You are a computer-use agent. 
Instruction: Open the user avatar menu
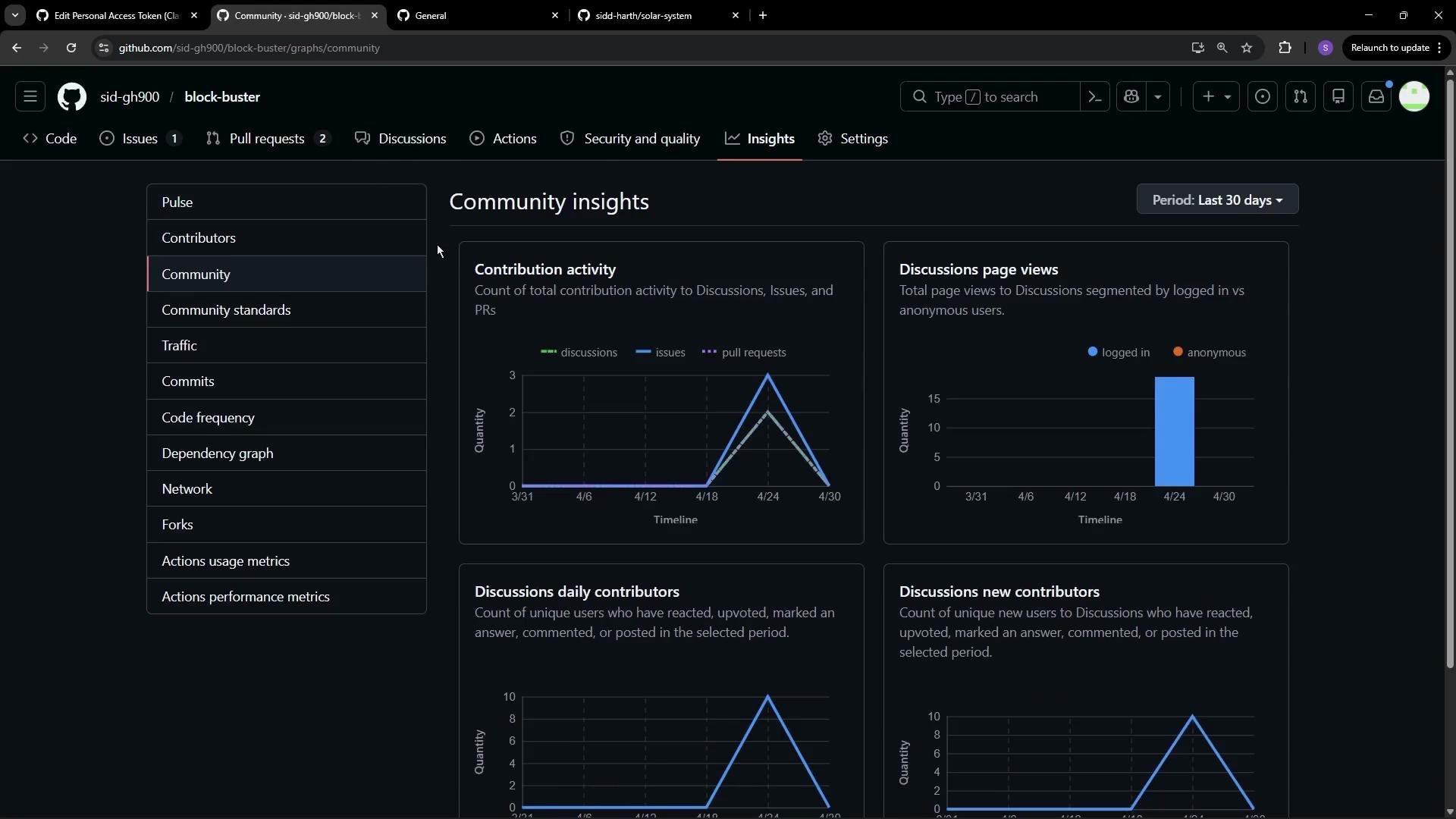1414,96
